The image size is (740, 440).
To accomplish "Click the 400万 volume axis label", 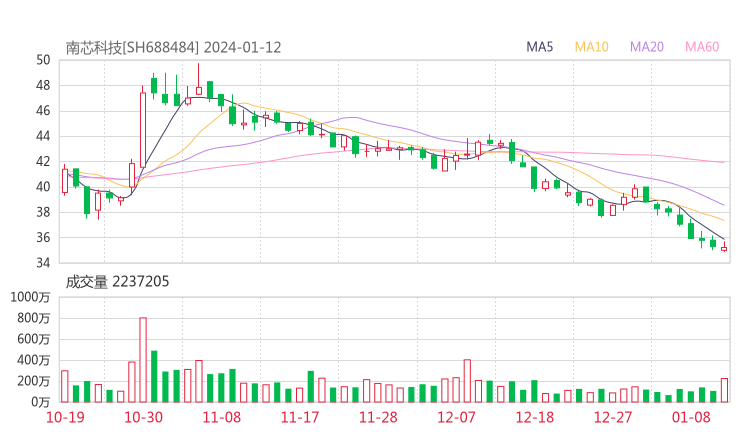I will [x=34, y=360].
